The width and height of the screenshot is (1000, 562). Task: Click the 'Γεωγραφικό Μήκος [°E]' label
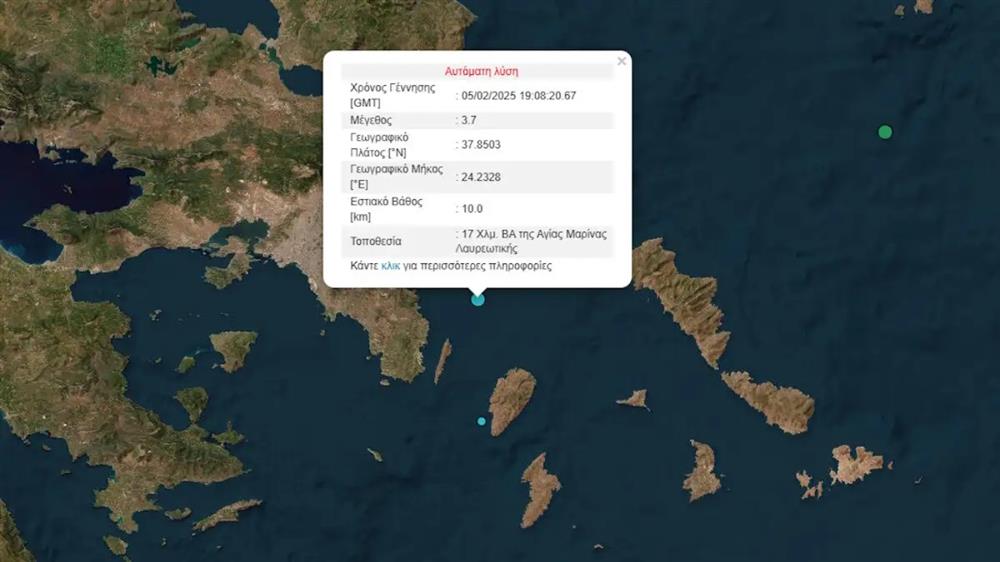tap(392, 177)
